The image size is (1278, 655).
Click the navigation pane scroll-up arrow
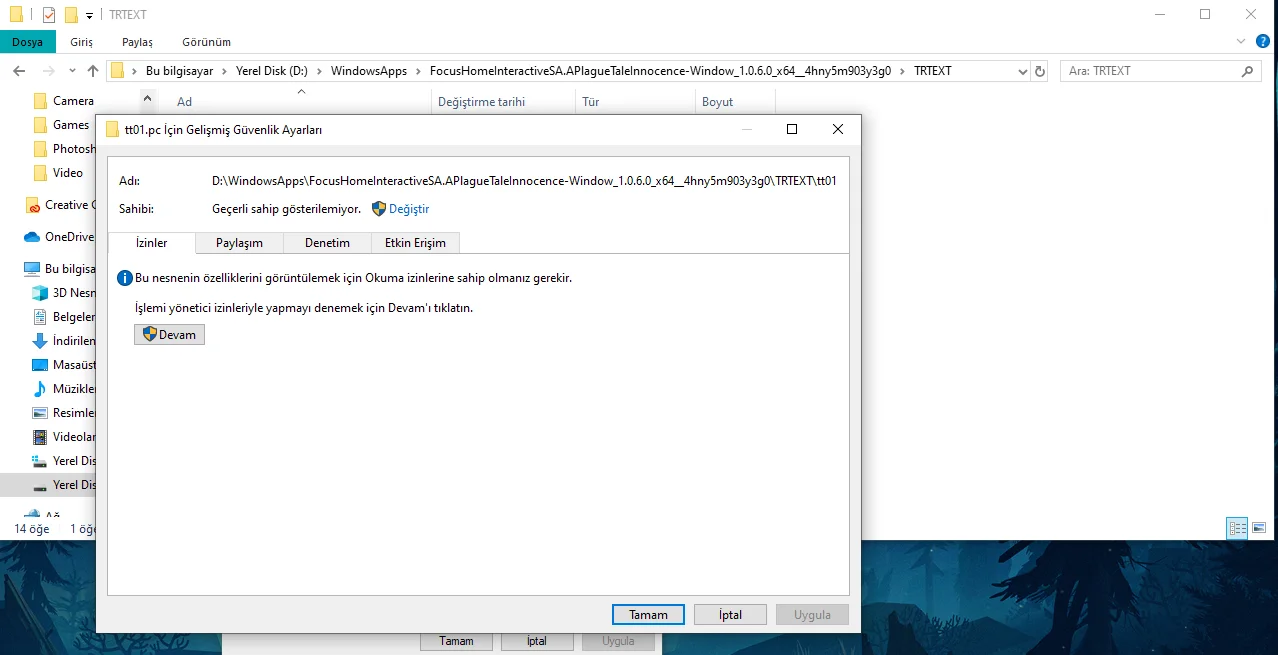(x=147, y=99)
